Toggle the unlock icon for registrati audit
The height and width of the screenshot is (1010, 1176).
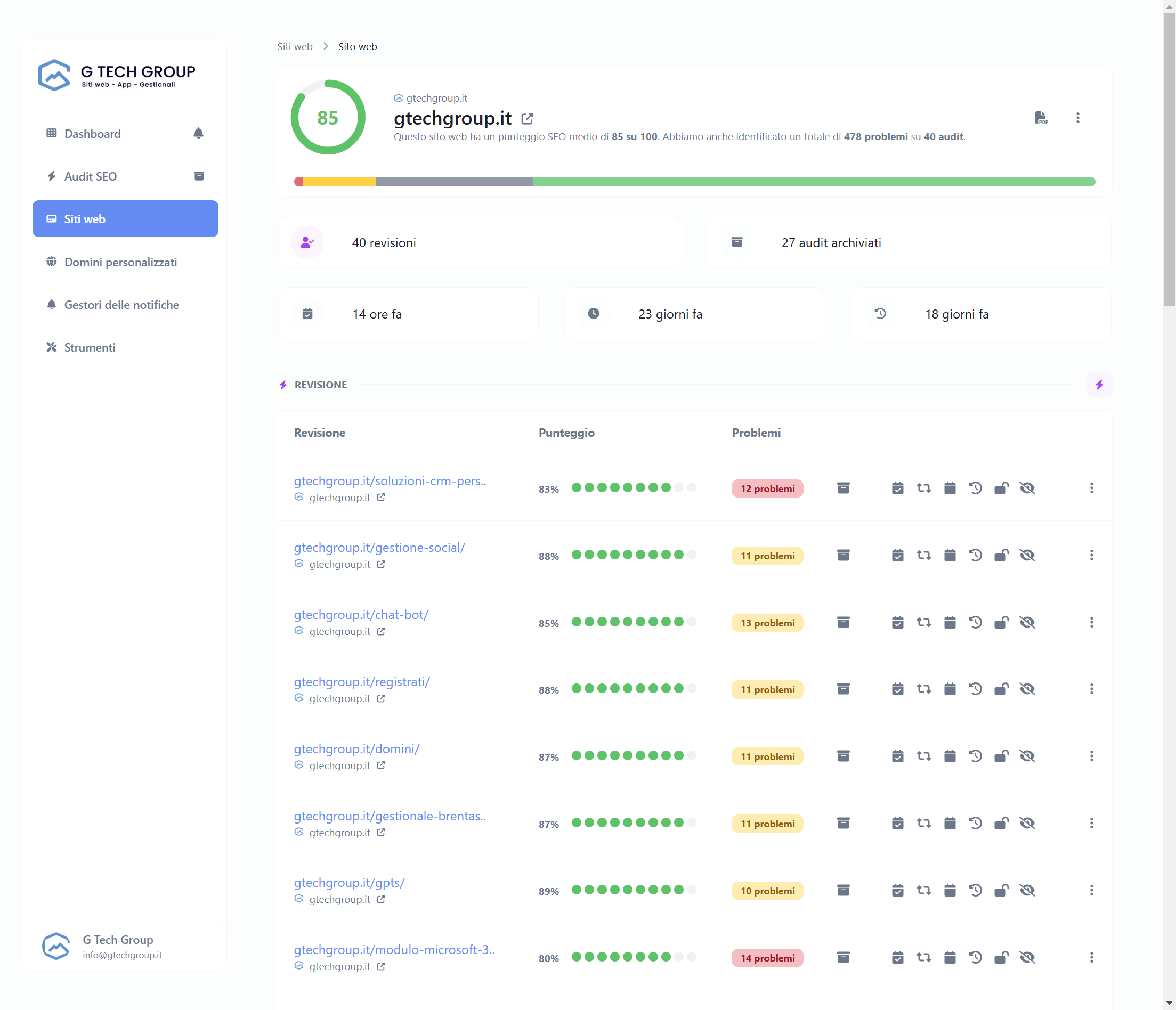1001,689
